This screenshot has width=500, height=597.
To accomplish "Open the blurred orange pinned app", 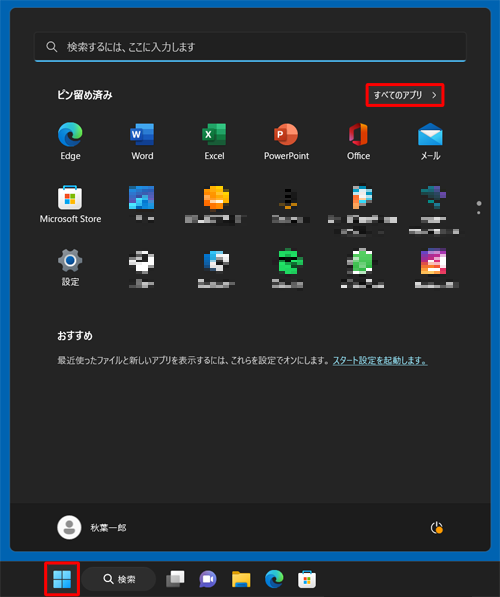I will coord(216,198).
